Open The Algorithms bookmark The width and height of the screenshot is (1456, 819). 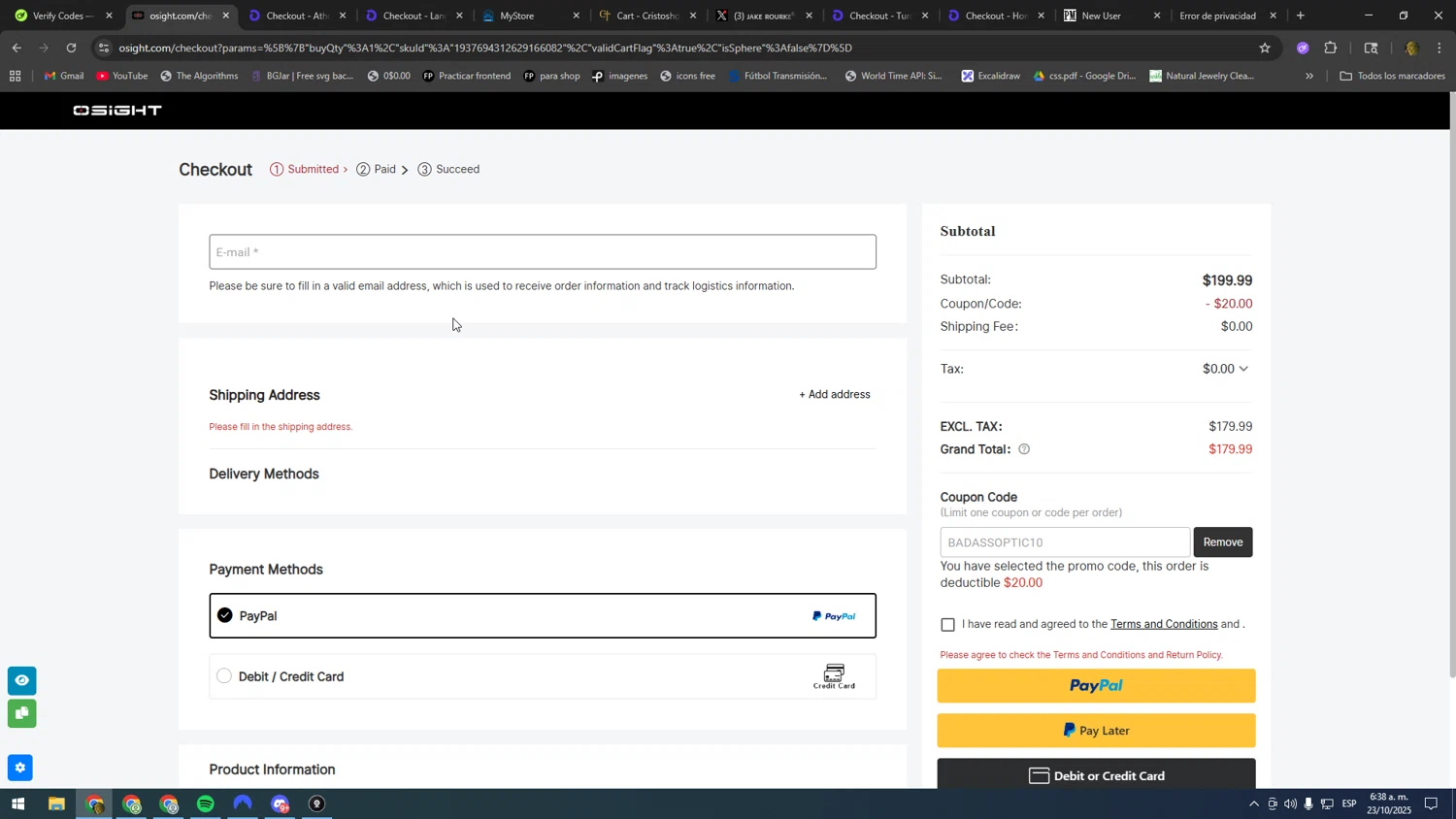point(199,76)
